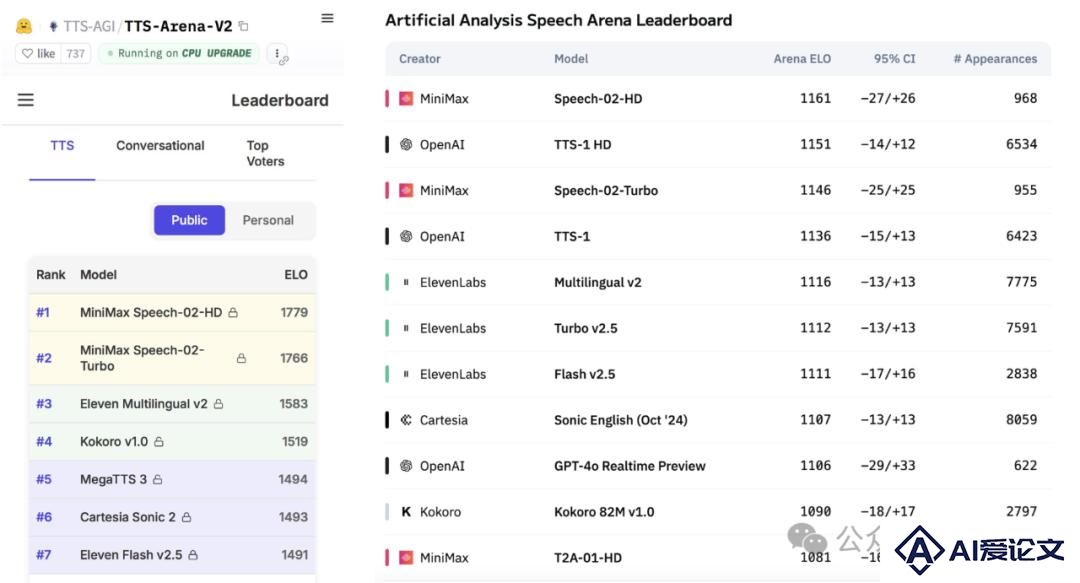Image resolution: width=1080 pixels, height=583 pixels.
Task: Click the Hugging Face emoji logo
Action: point(23,26)
